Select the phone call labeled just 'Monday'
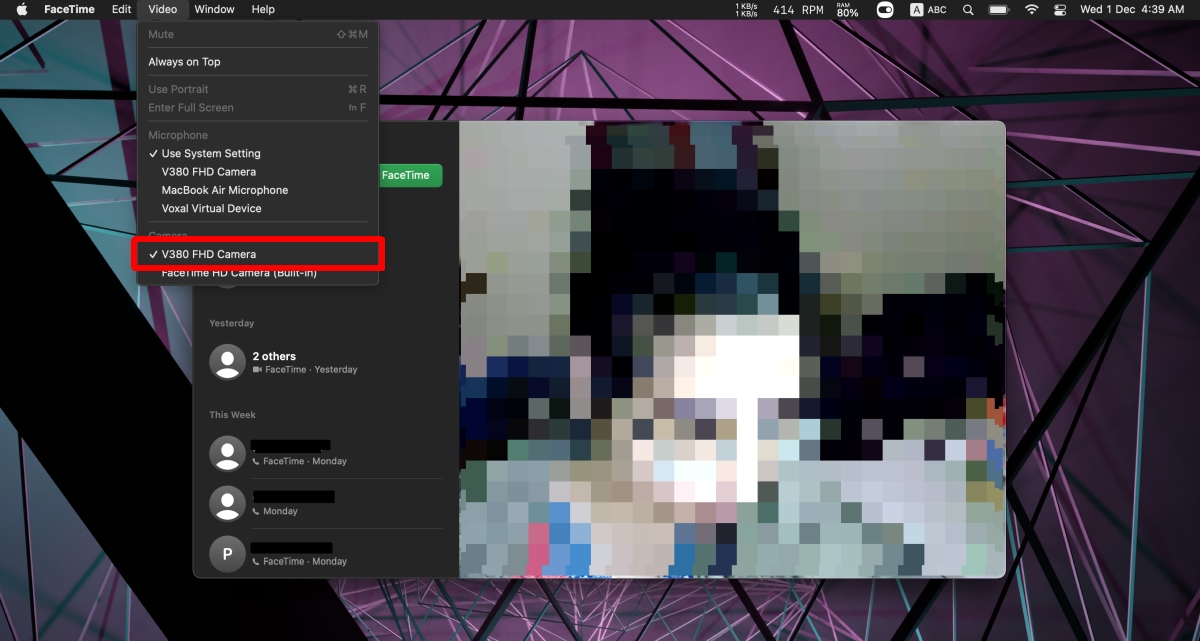The image size is (1200, 641). click(x=326, y=502)
